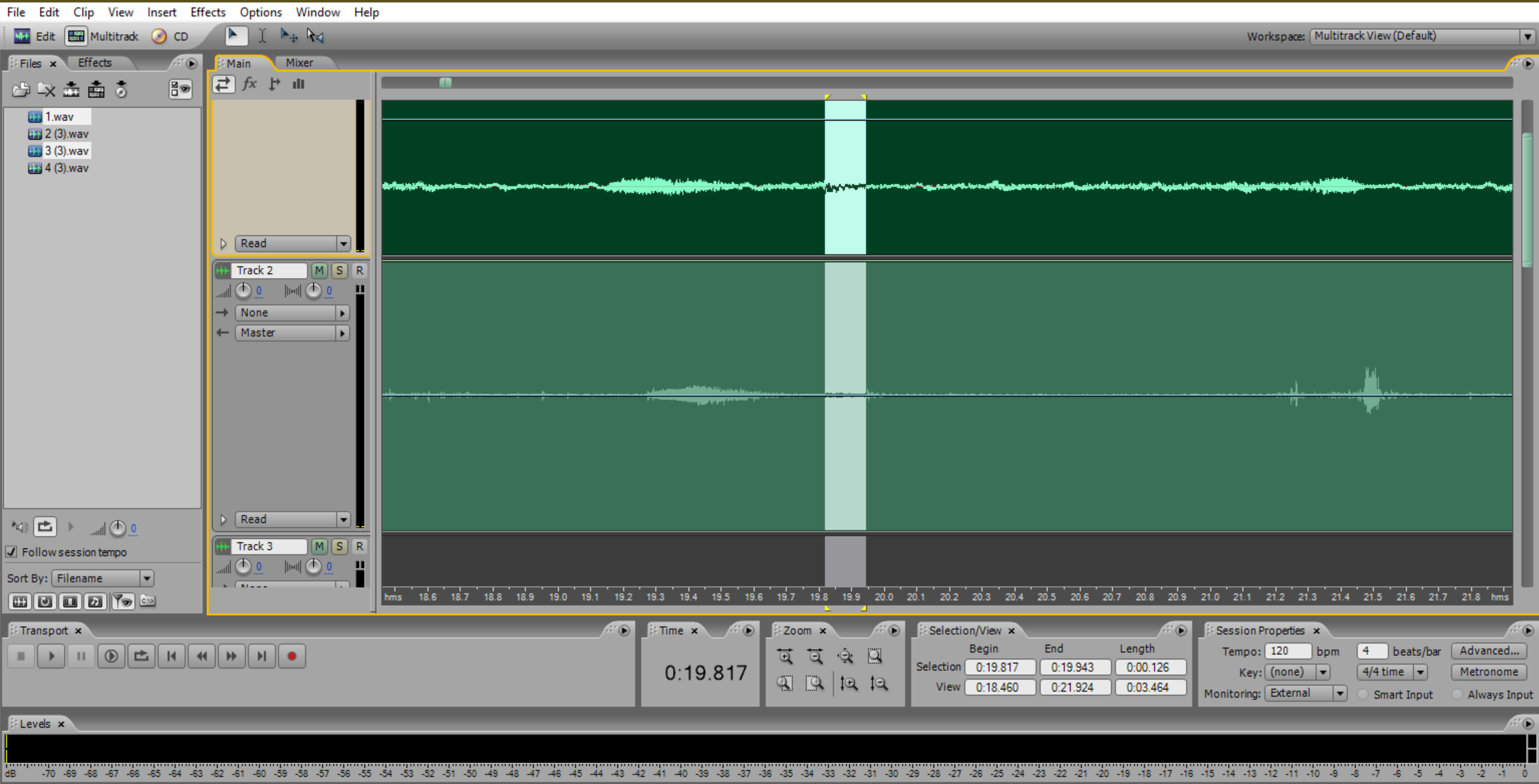Solo Track 3
Viewport: 1539px width, 784px height.
pyautogui.click(x=339, y=546)
